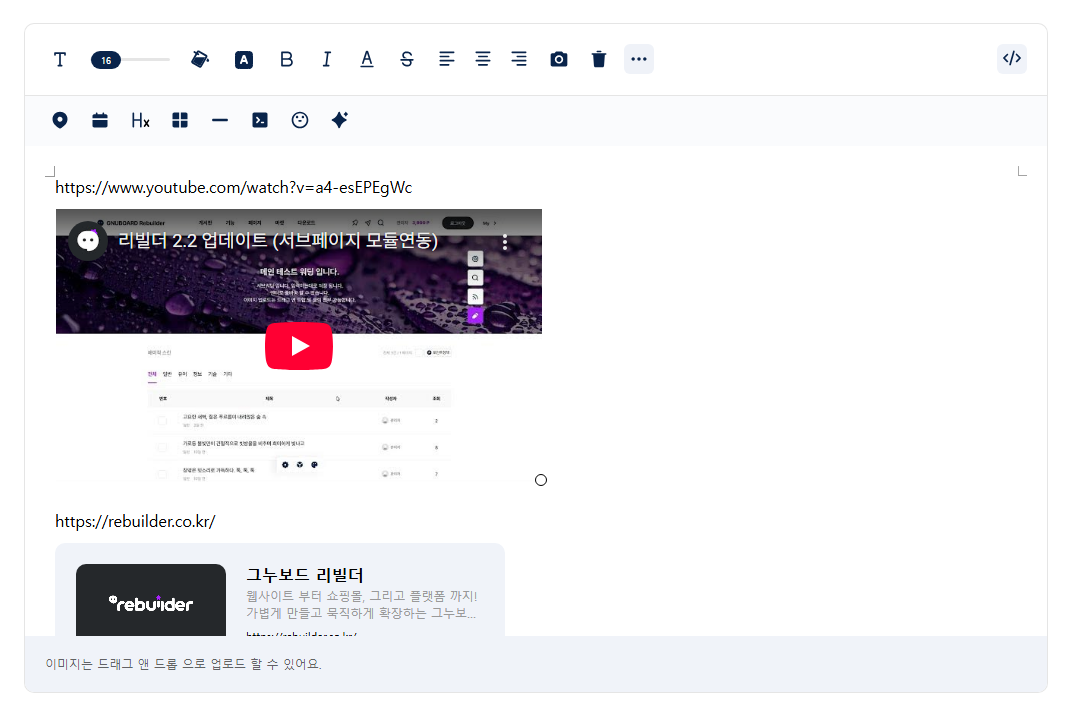Viewport: 1072px width, 717px height.
Task: Toggle underline formatting
Action: (367, 59)
